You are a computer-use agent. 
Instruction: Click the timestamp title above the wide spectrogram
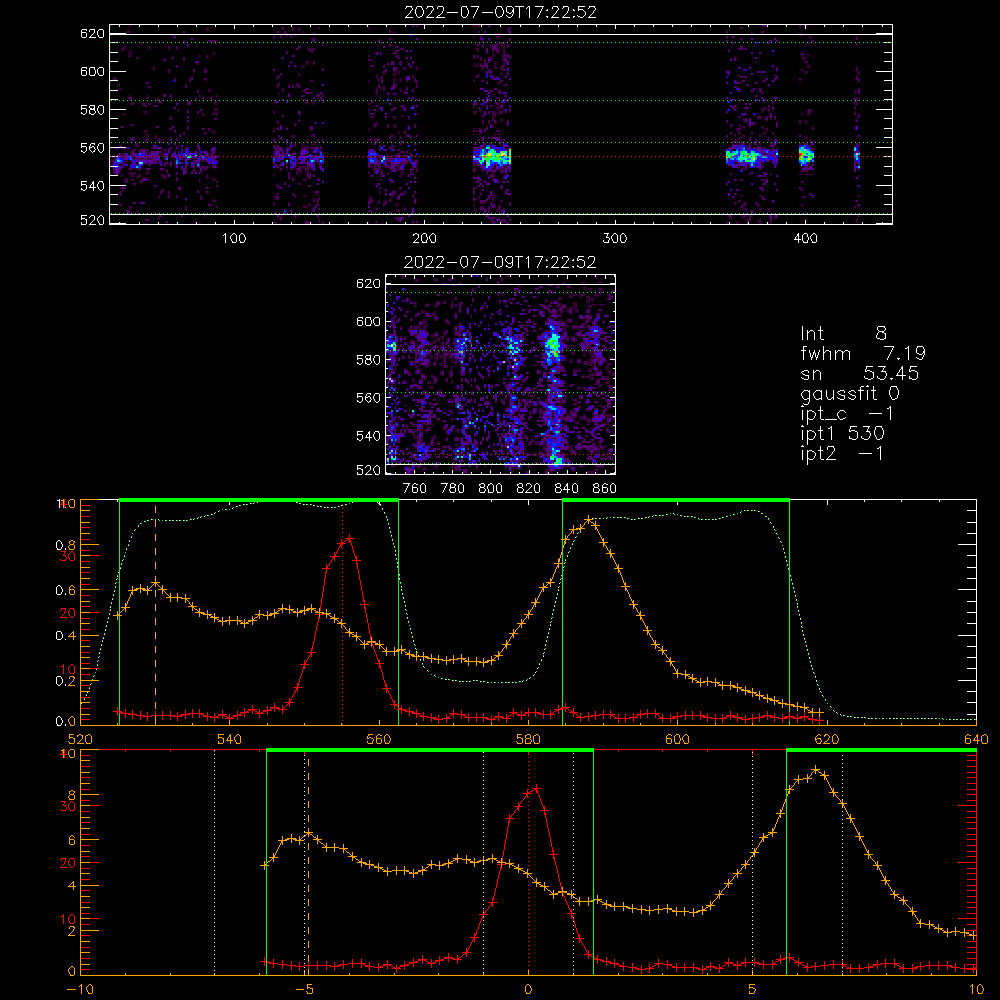tap(501, 12)
